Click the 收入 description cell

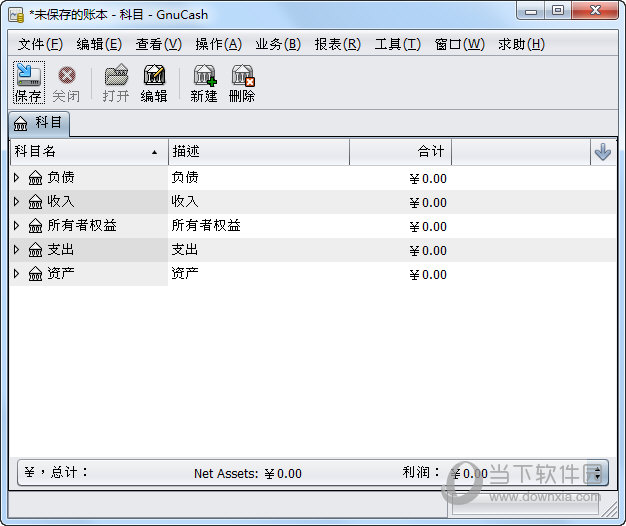click(x=185, y=202)
